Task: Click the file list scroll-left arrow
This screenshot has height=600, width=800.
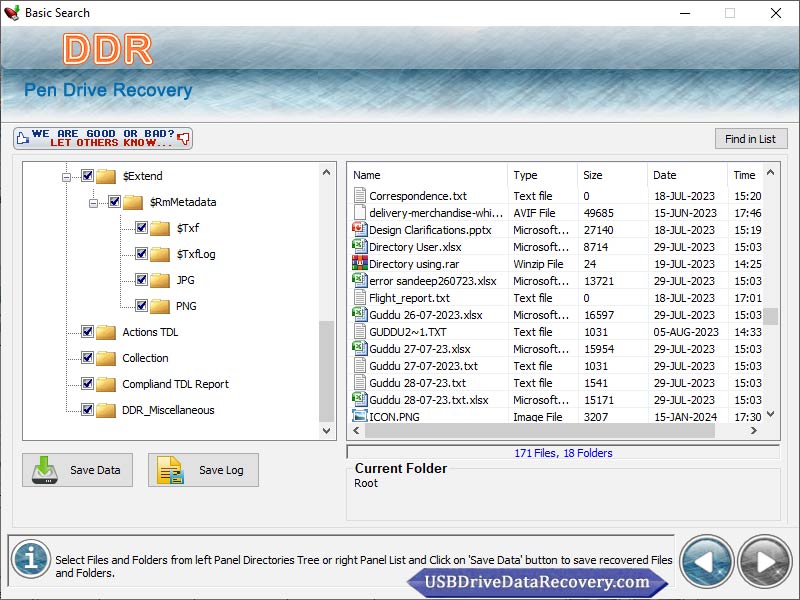Action: tap(356, 431)
